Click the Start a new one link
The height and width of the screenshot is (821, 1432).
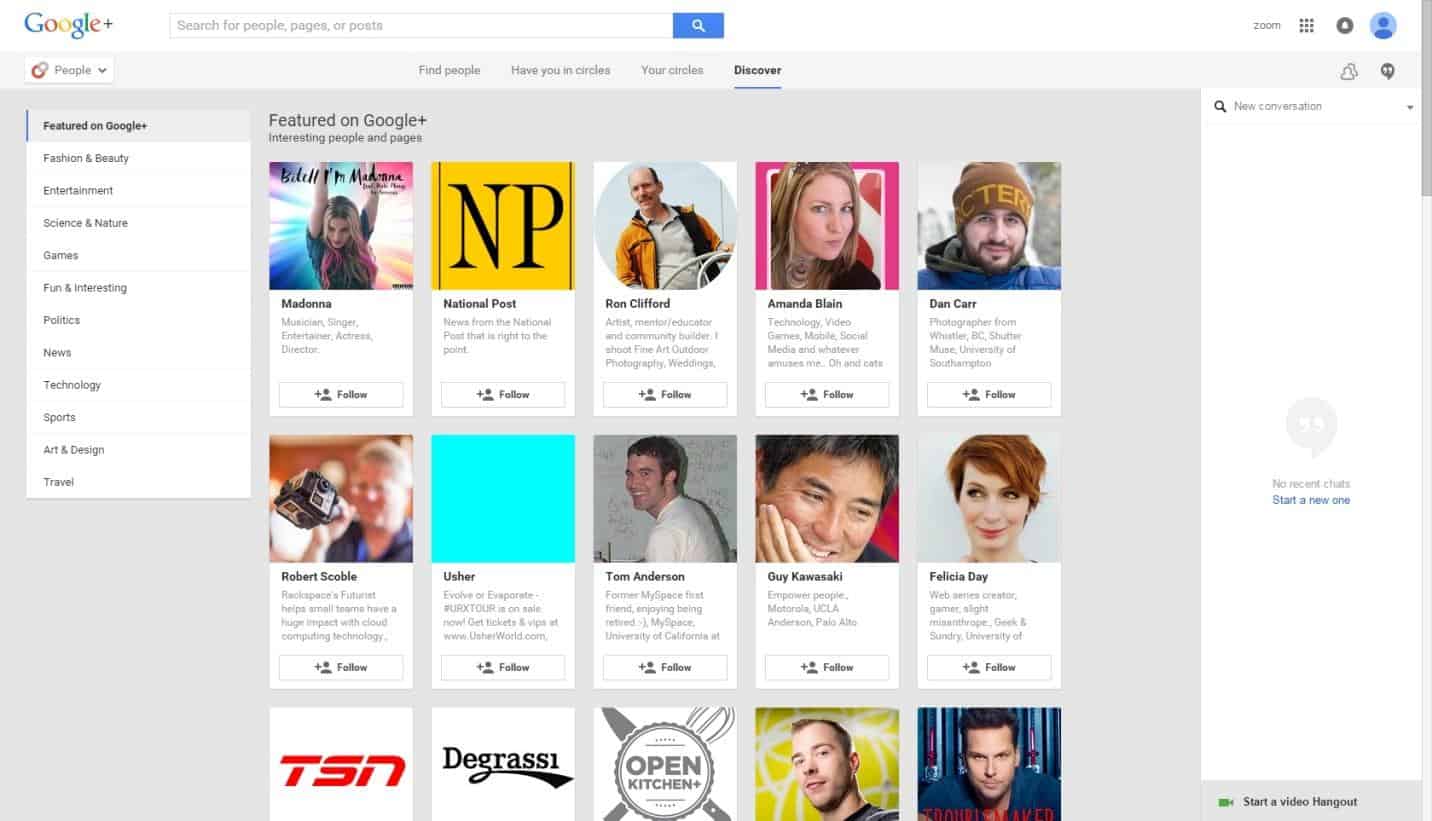pos(1311,500)
